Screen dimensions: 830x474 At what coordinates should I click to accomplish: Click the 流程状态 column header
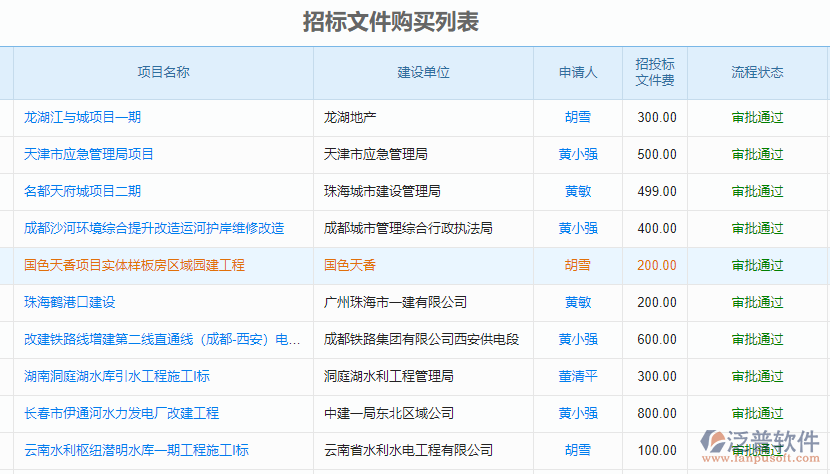pyautogui.click(x=757, y=72)
